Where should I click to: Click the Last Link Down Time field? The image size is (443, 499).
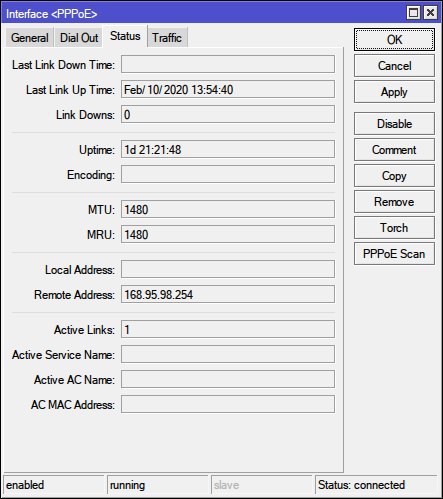228,64
